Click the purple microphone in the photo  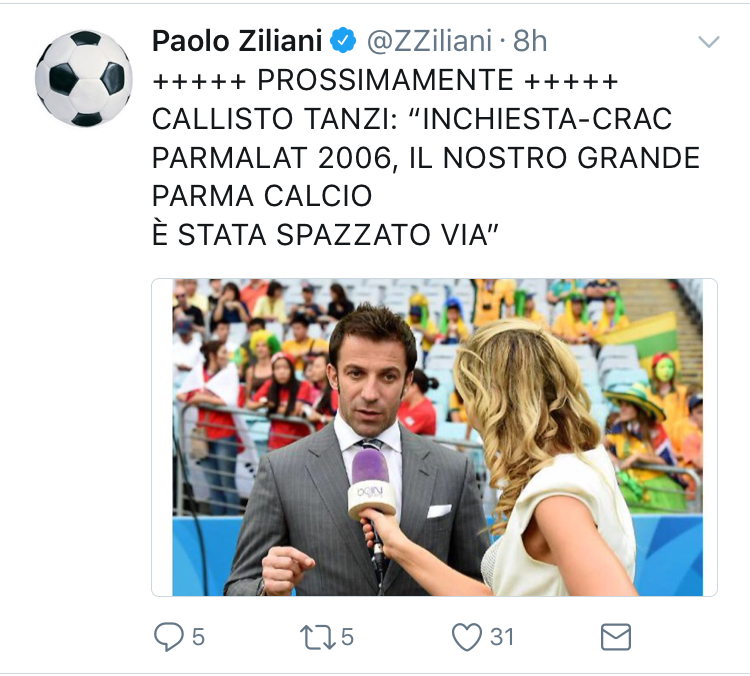point(372,484)
